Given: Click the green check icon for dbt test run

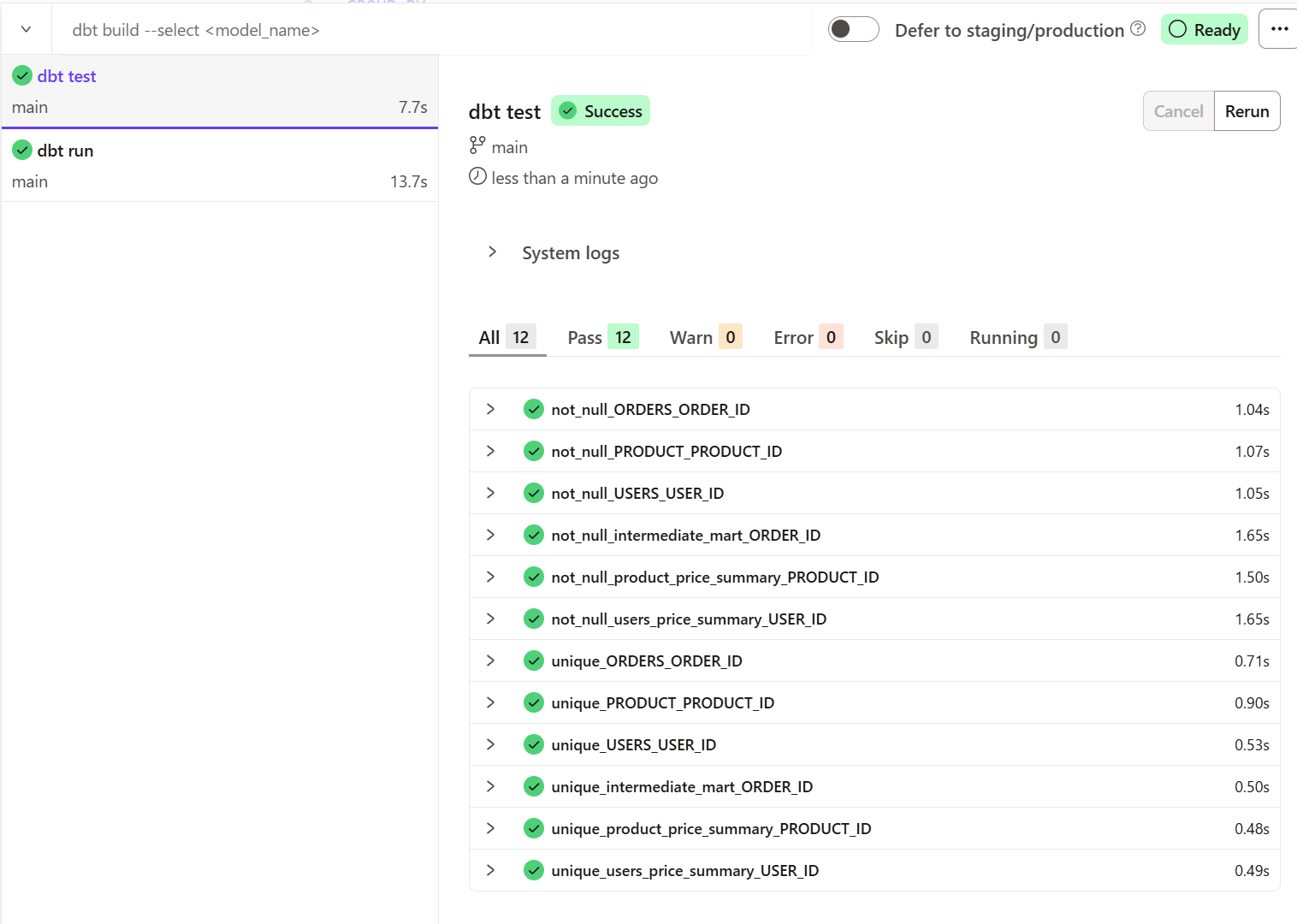Looking at the screenshot, I should coord(22,76).
